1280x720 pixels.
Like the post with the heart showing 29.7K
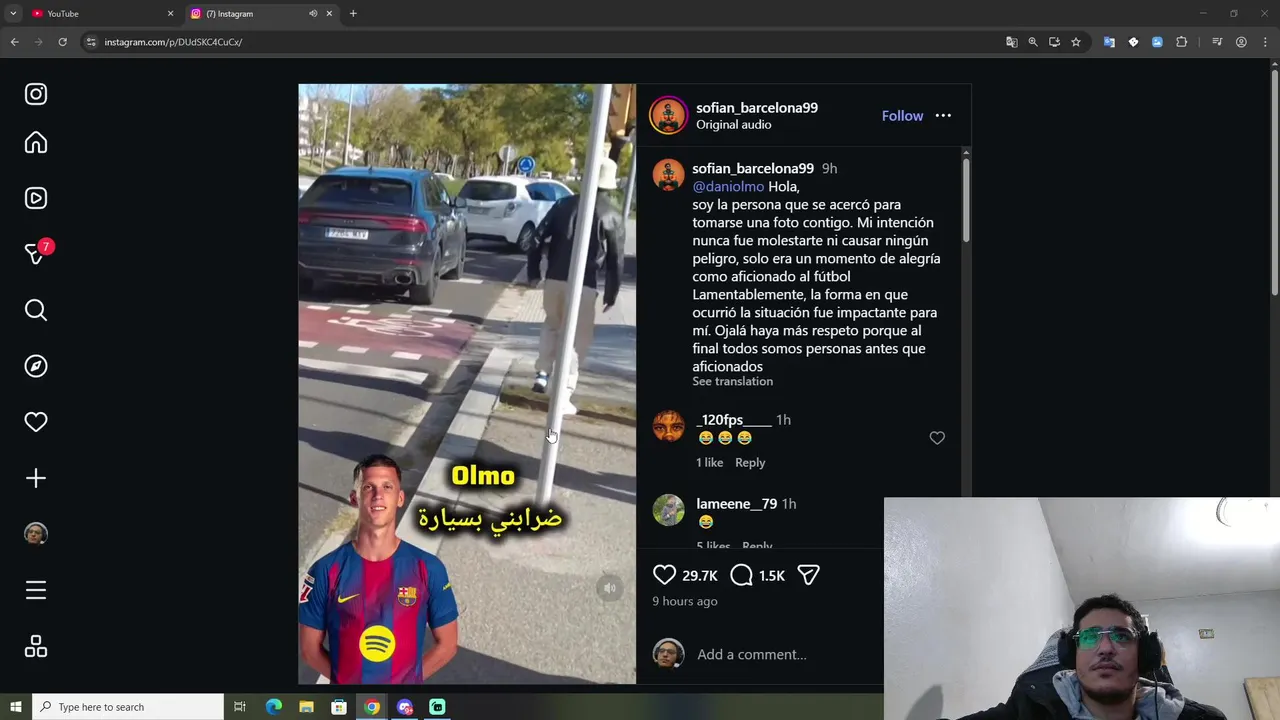tap(664, 575)
